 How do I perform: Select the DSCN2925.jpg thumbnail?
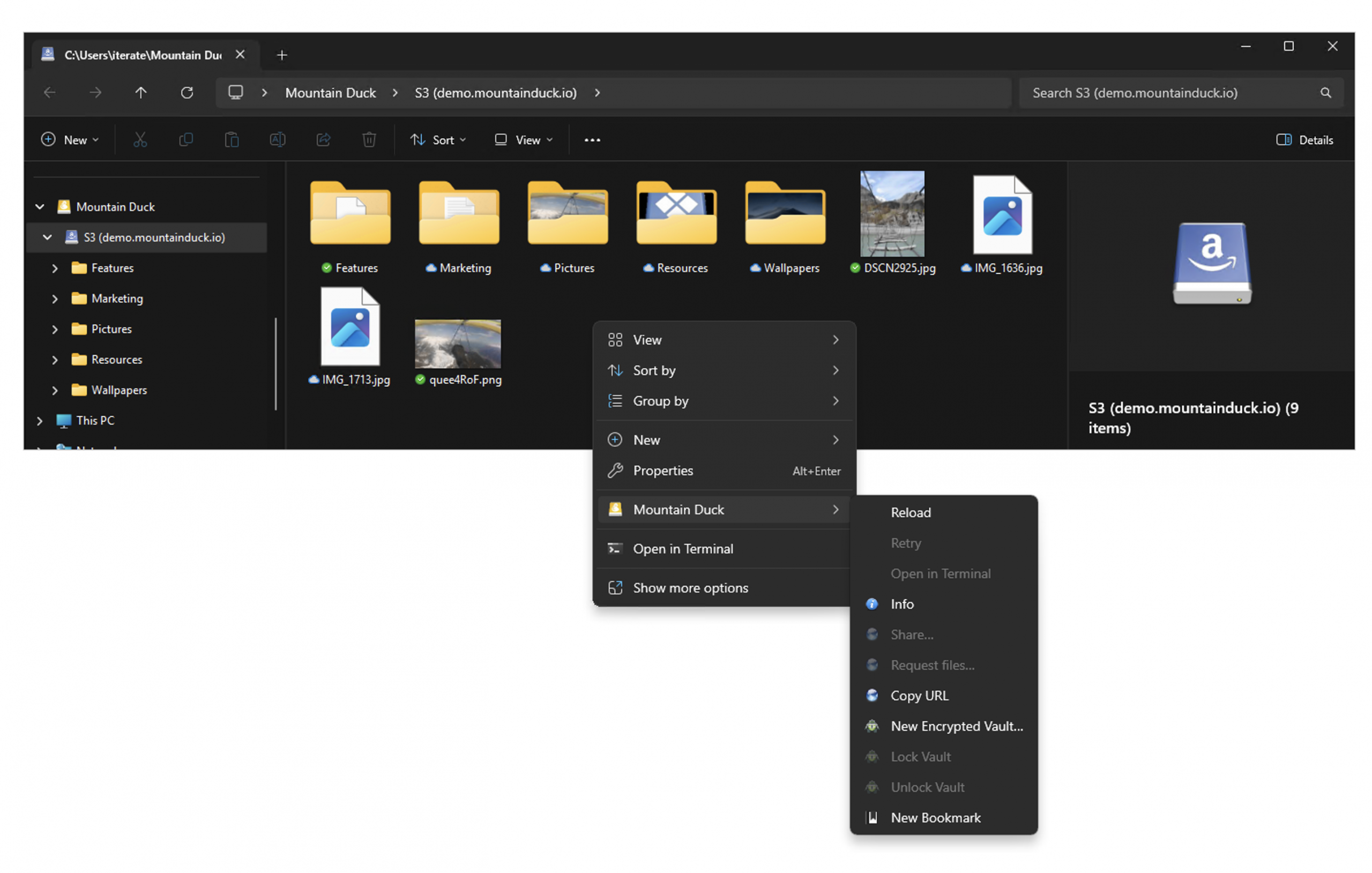[x=892, y=214]
